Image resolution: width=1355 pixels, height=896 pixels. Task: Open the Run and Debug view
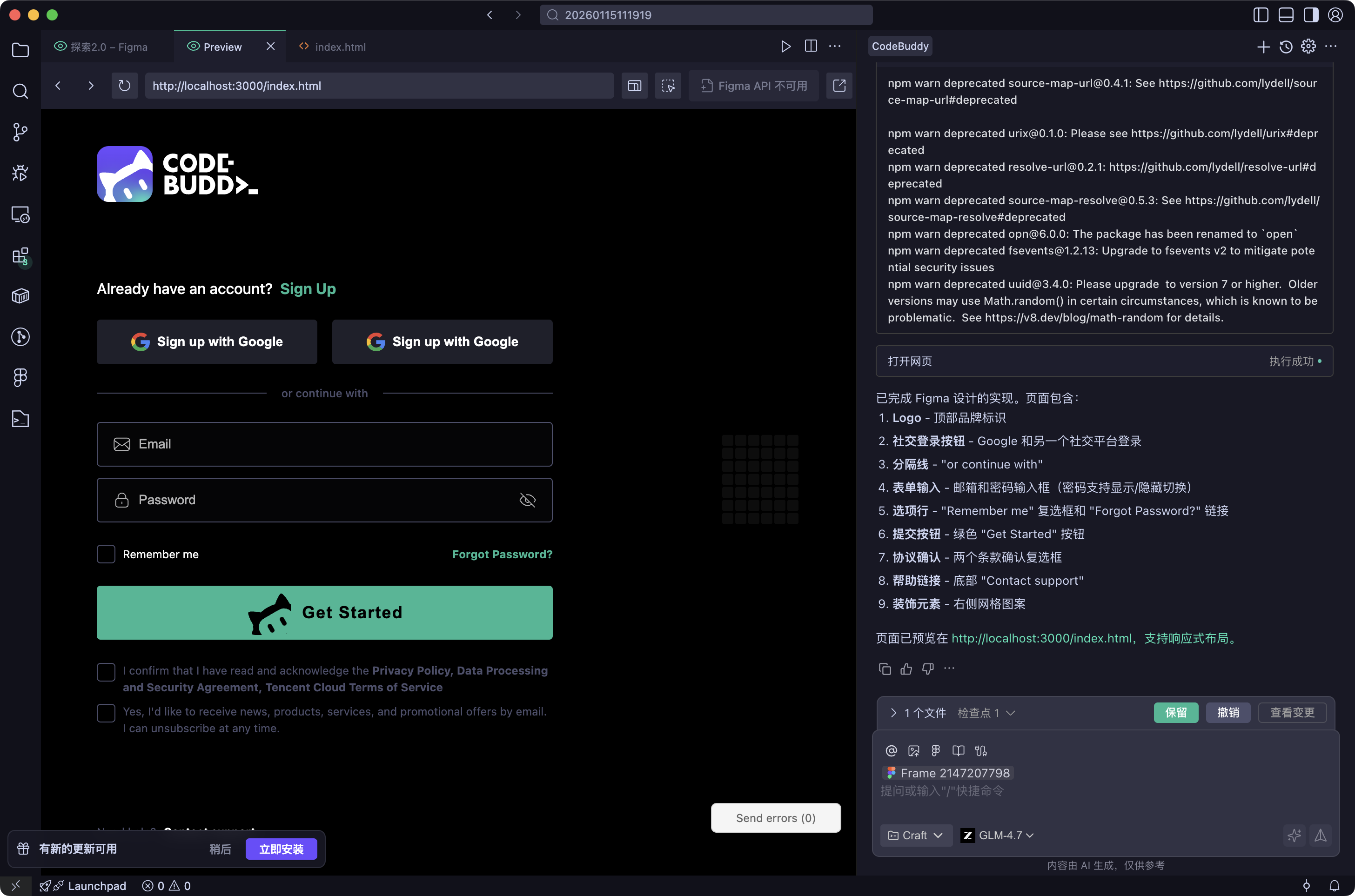[20, 173]
